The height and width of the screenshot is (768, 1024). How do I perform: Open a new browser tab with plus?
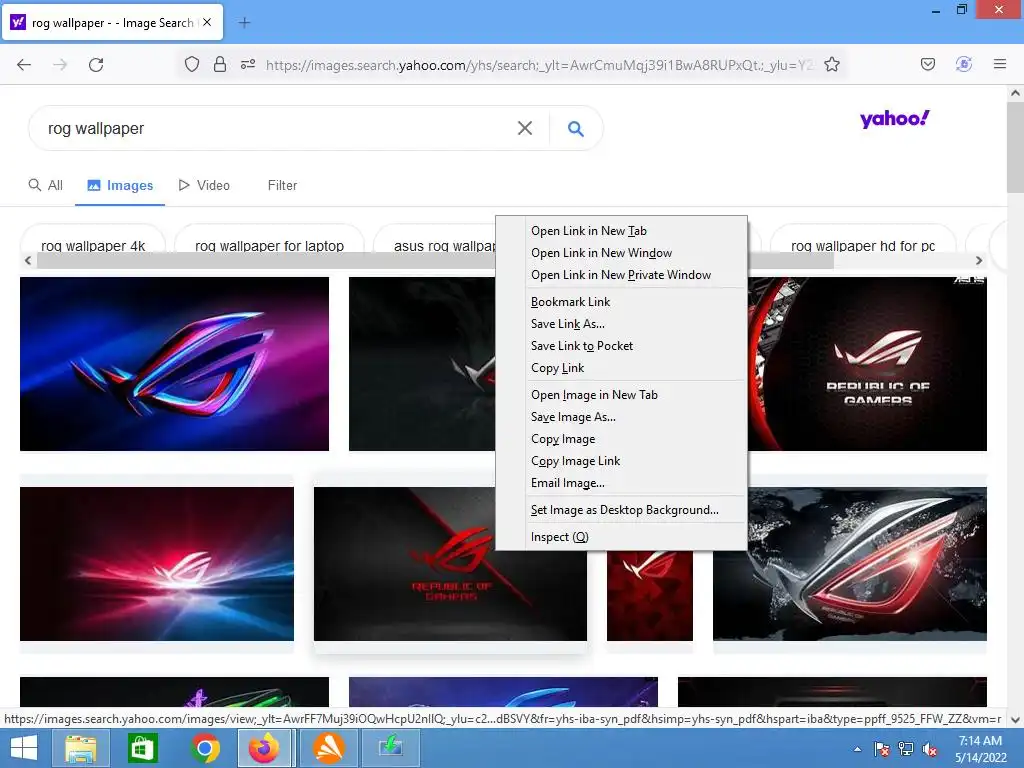pos(244,23)
